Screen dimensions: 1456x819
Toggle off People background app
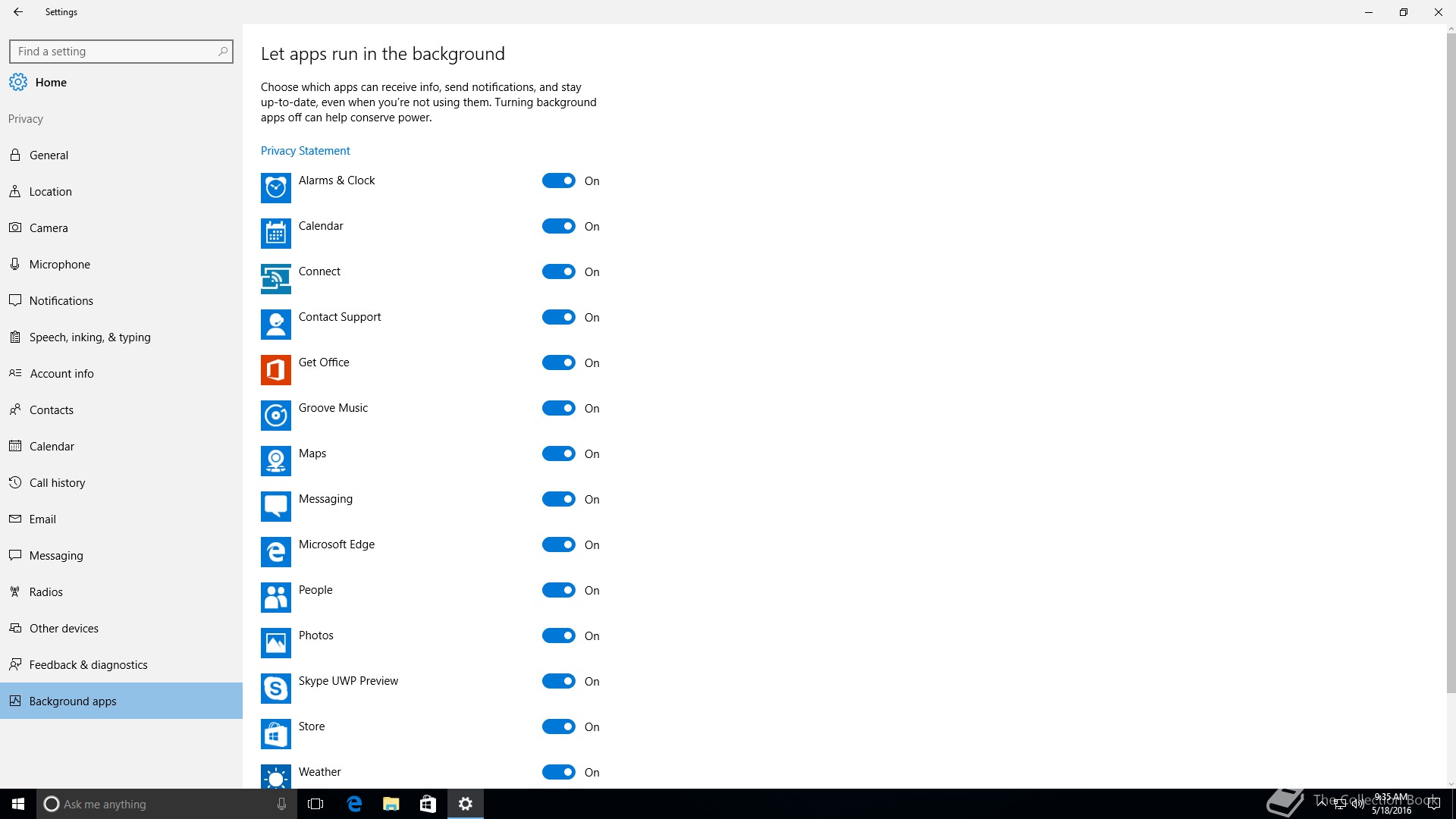click(558, 590)
